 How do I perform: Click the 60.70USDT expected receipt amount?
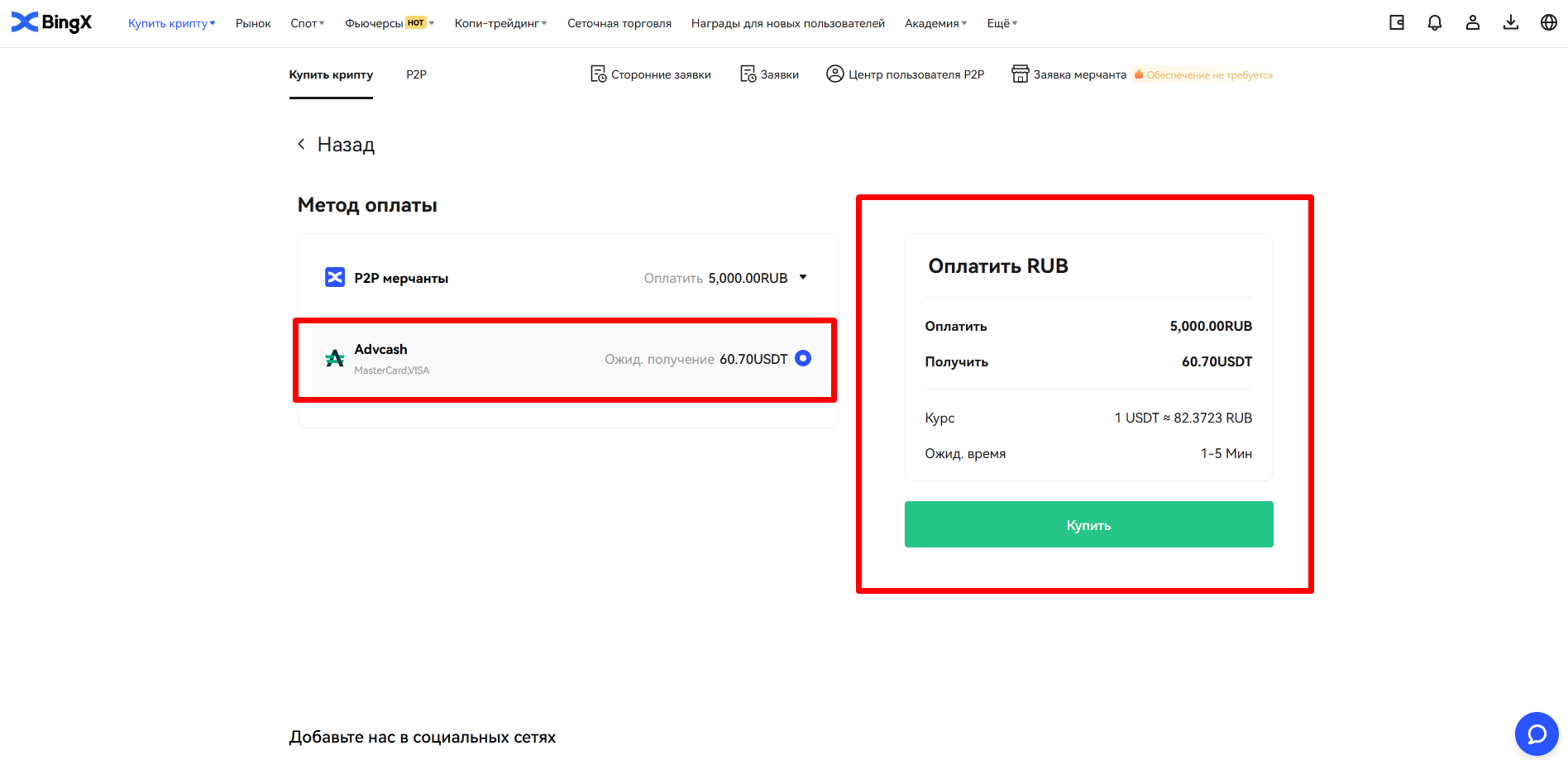[753, 359]
